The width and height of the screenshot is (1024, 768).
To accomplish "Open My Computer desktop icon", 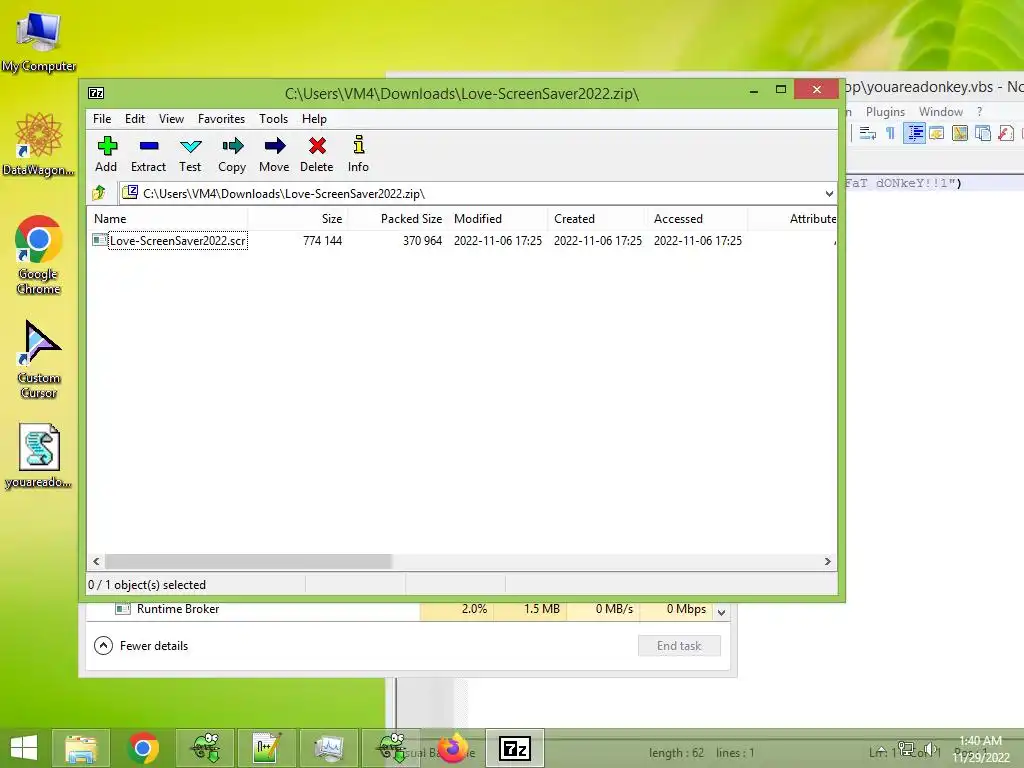I will click(x=39, y=42).
